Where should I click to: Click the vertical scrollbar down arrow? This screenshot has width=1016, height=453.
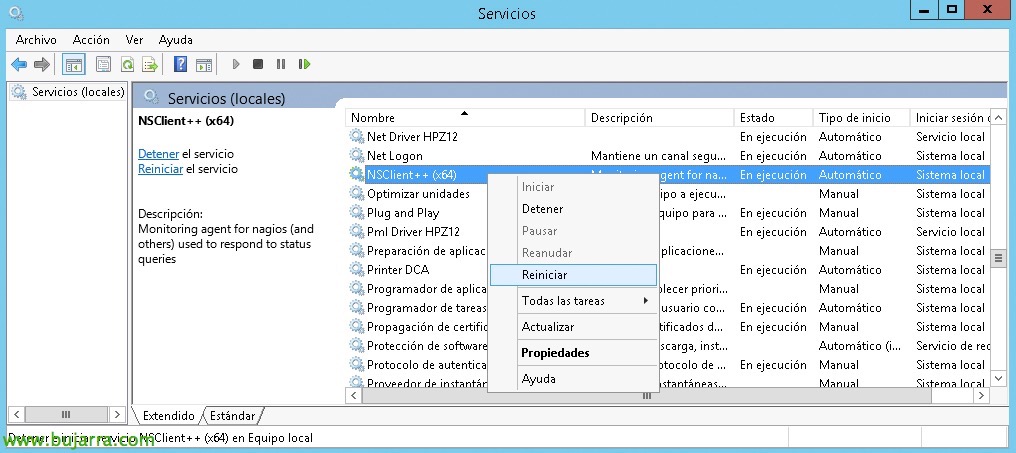pyautogui.click(x=999, y=378)
